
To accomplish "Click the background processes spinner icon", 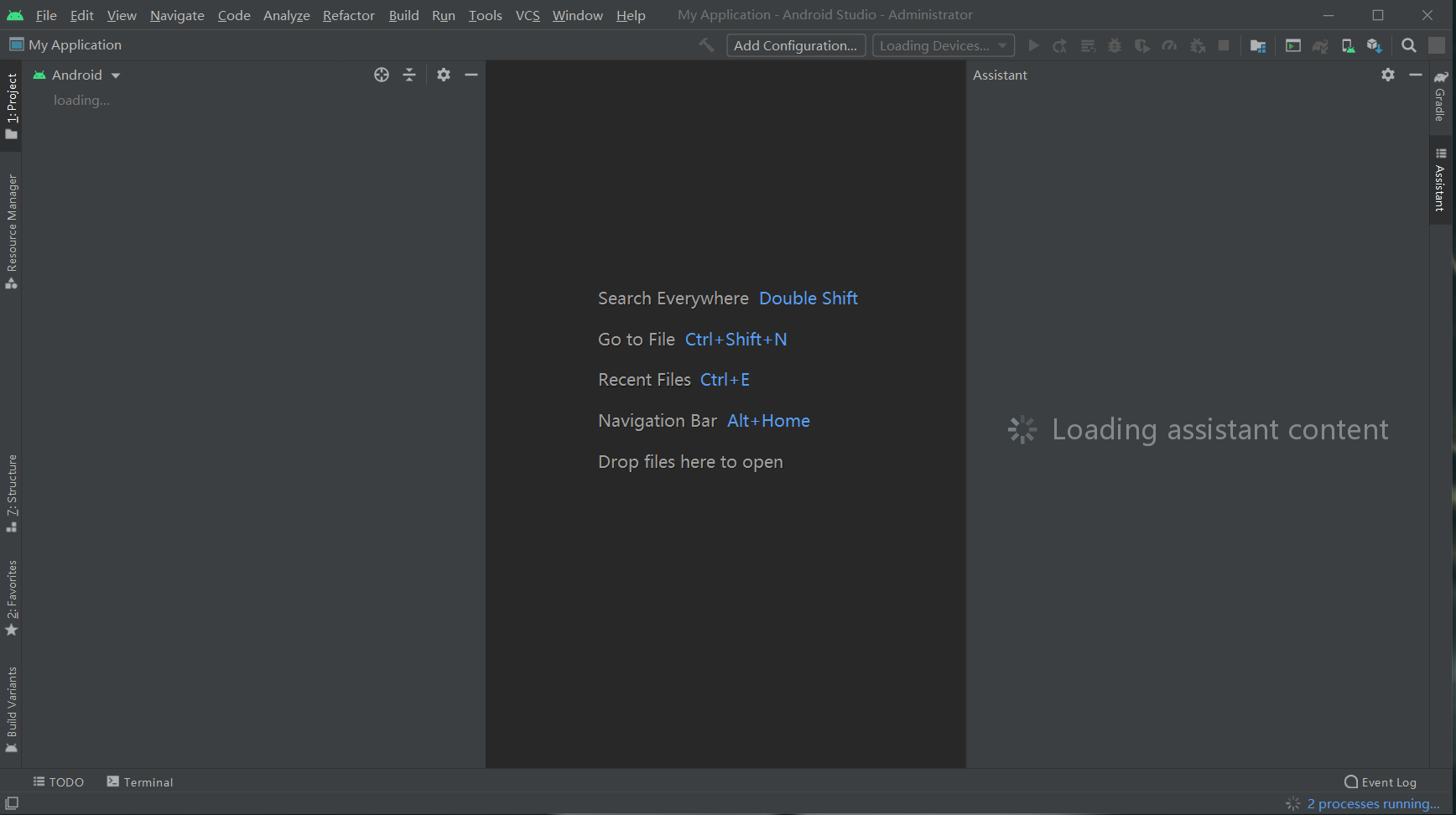I will click(x=1293, y=803).
